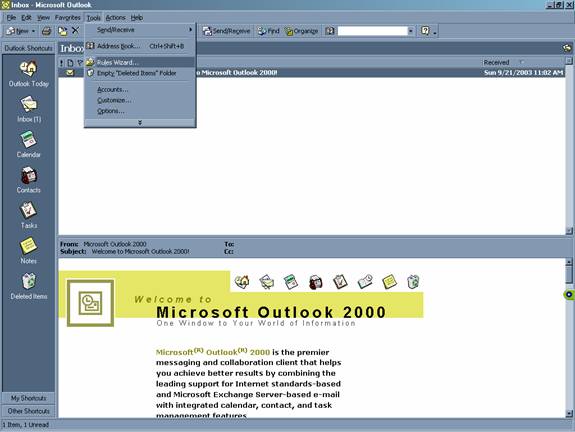Open the Send/Receive submenu
The width and height of the screenshot is (575, 432).
click(140, 30)
